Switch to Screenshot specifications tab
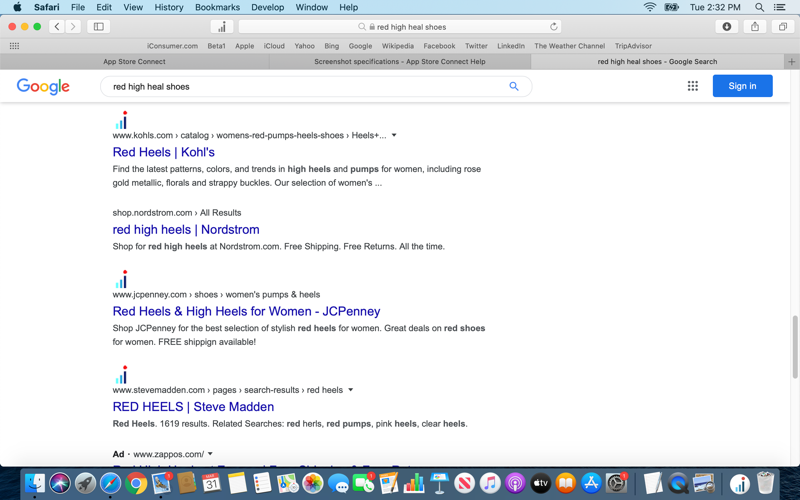Image resolution: width=800 pixels, height=500 pixels. (400, 61)
